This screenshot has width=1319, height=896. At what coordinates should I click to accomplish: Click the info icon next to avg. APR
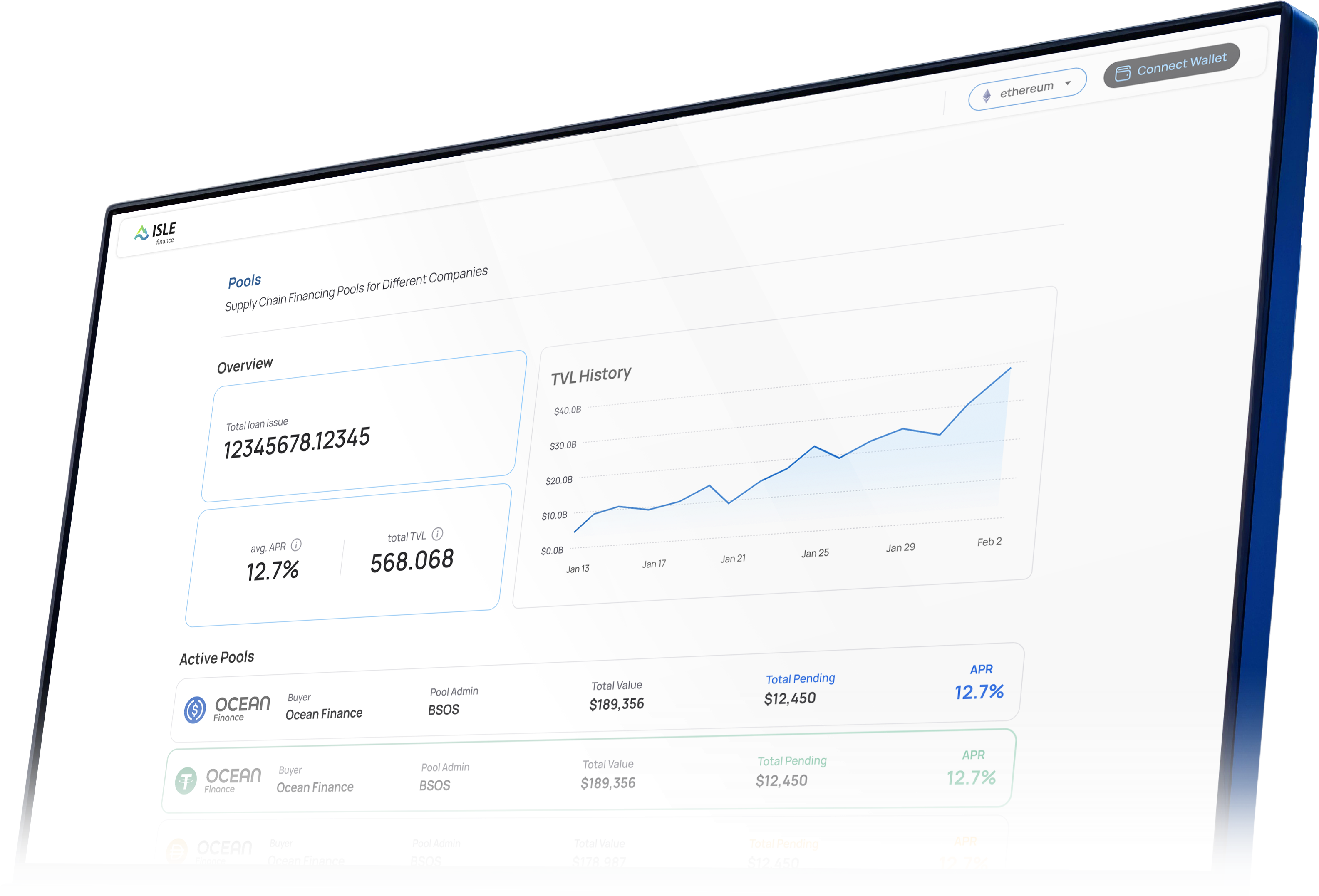[x=296, y=545]
